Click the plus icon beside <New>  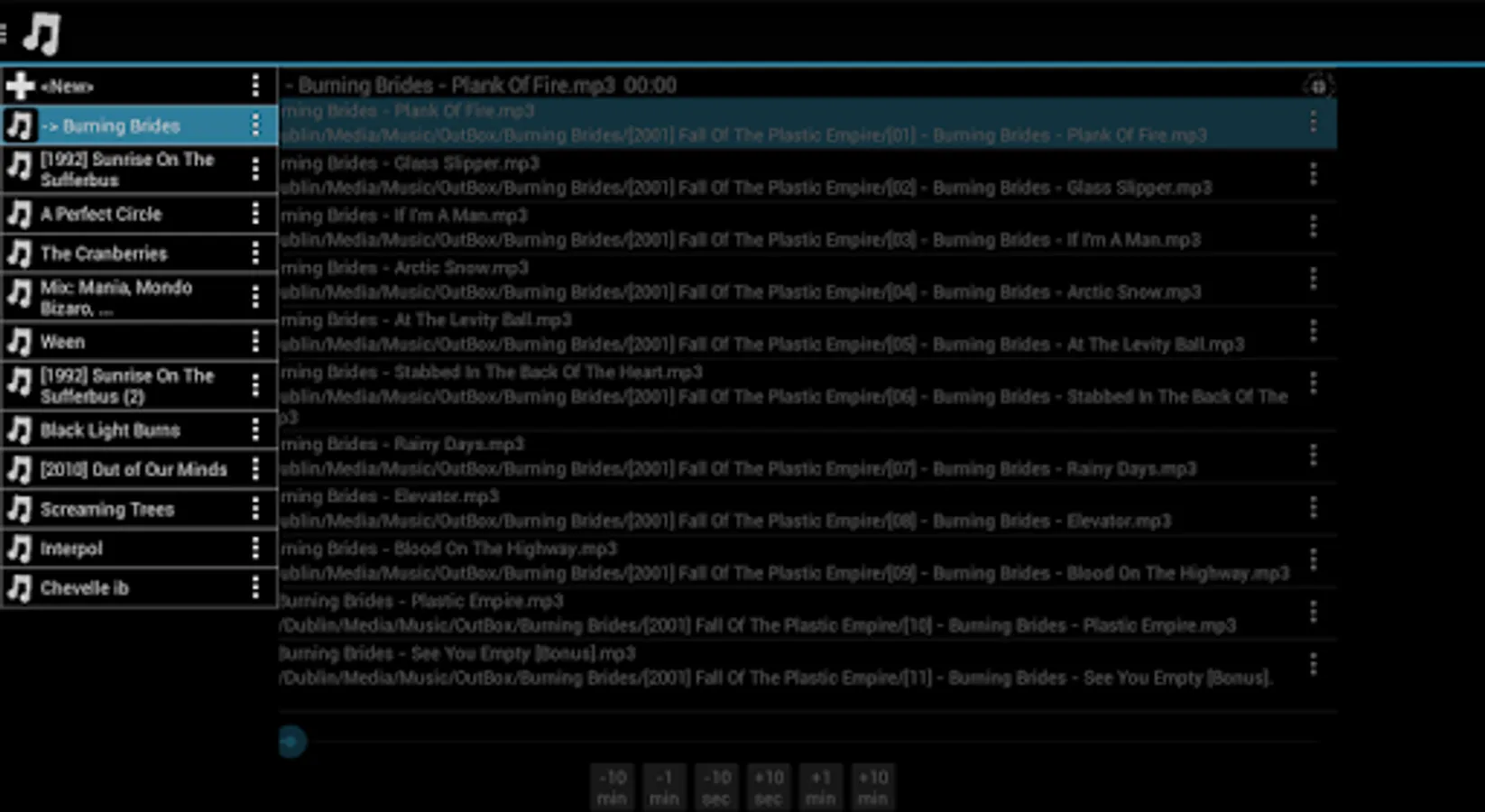[20, 86]
